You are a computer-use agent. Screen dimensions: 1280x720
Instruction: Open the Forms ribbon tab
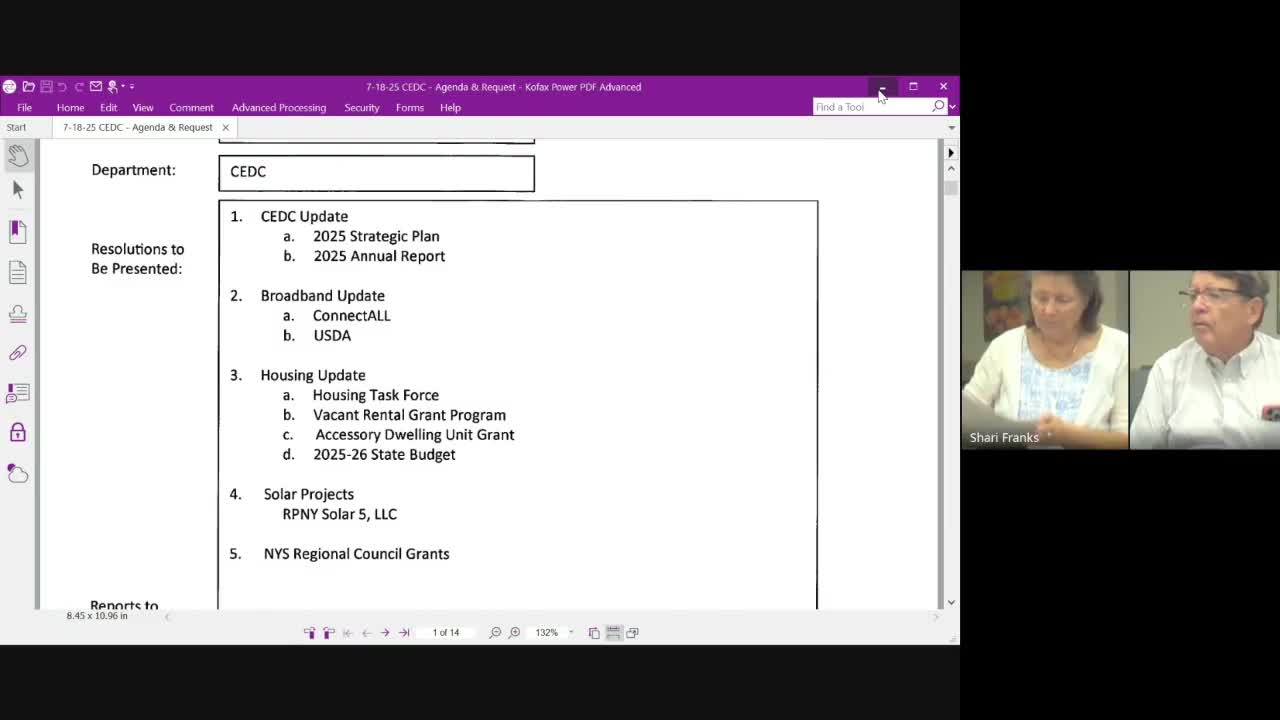point(410,107)
